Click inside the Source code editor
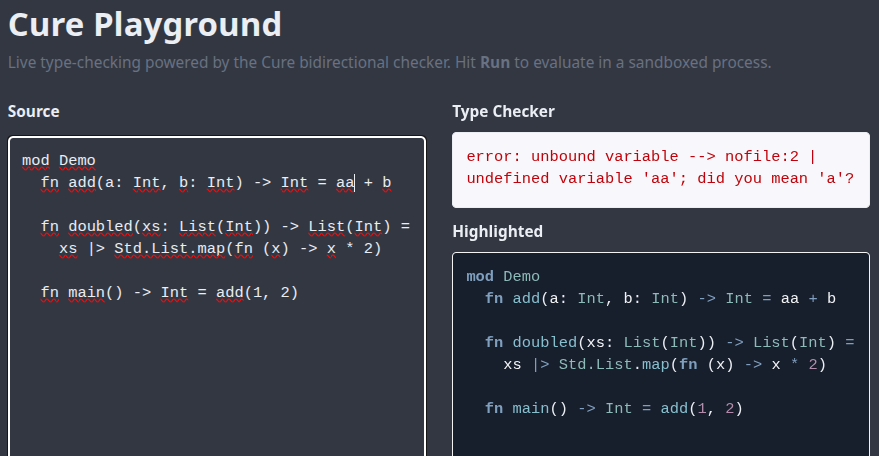Viewport: 879px width, 456px height. click(217, 296)
